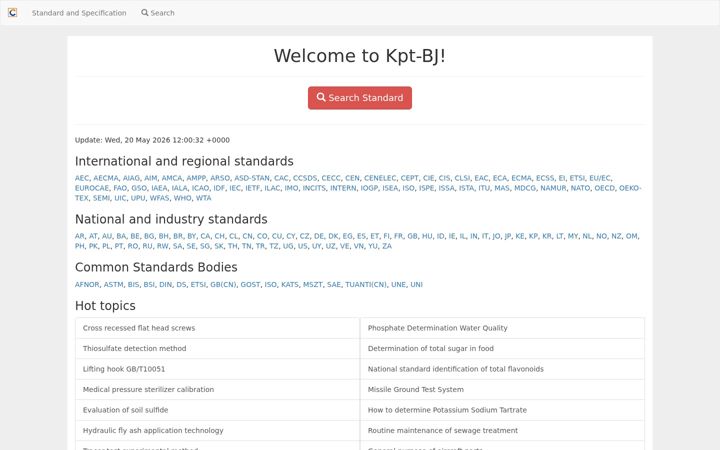720x450 pixels.
Task: Open the NZ national standards link
Action: tap(616, 236)
